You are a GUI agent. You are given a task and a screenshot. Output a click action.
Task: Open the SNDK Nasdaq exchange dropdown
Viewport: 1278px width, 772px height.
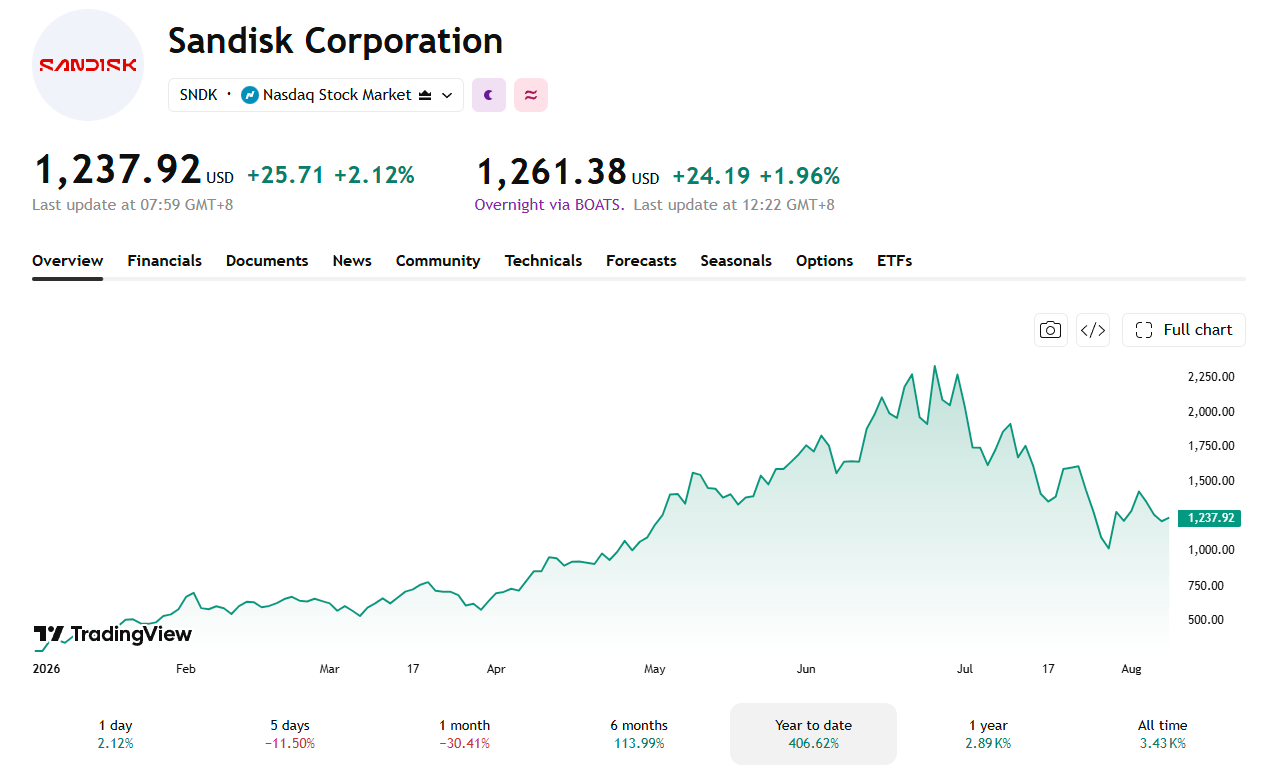[316, 95]
